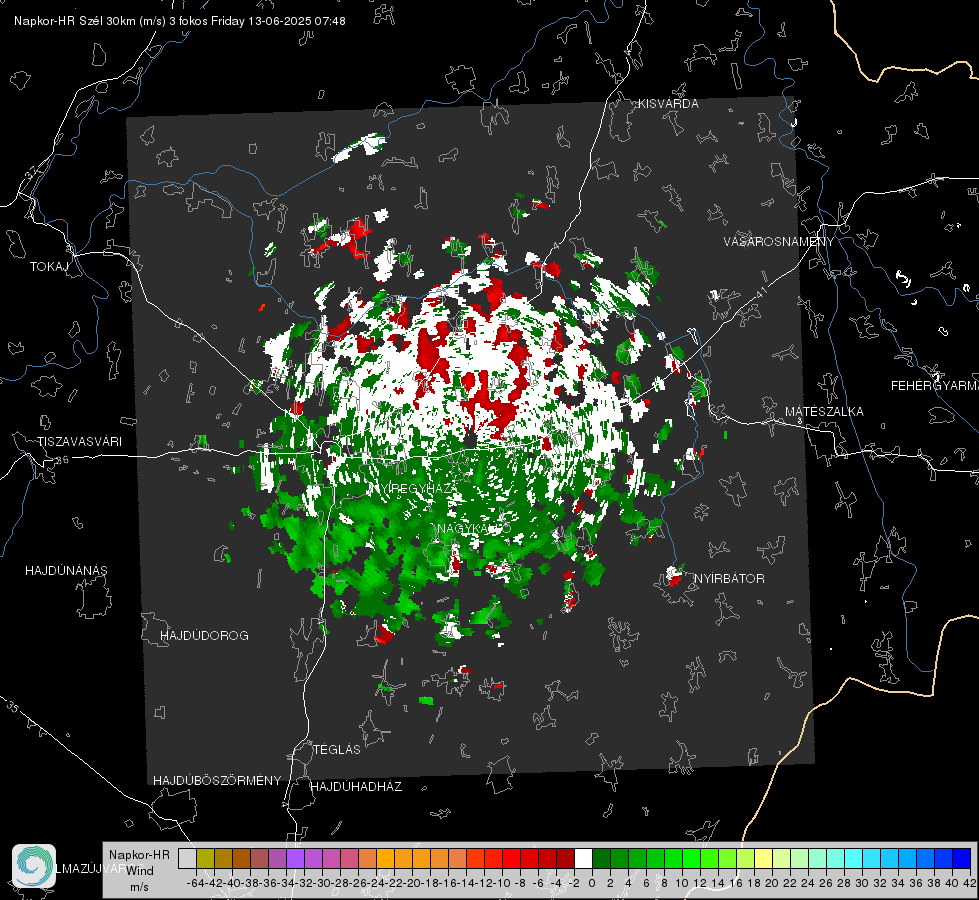The width and height of the screenshot is (979, 900).
Task: Click the swirl logo icon at bottom left
Action: tap(34, 866)
